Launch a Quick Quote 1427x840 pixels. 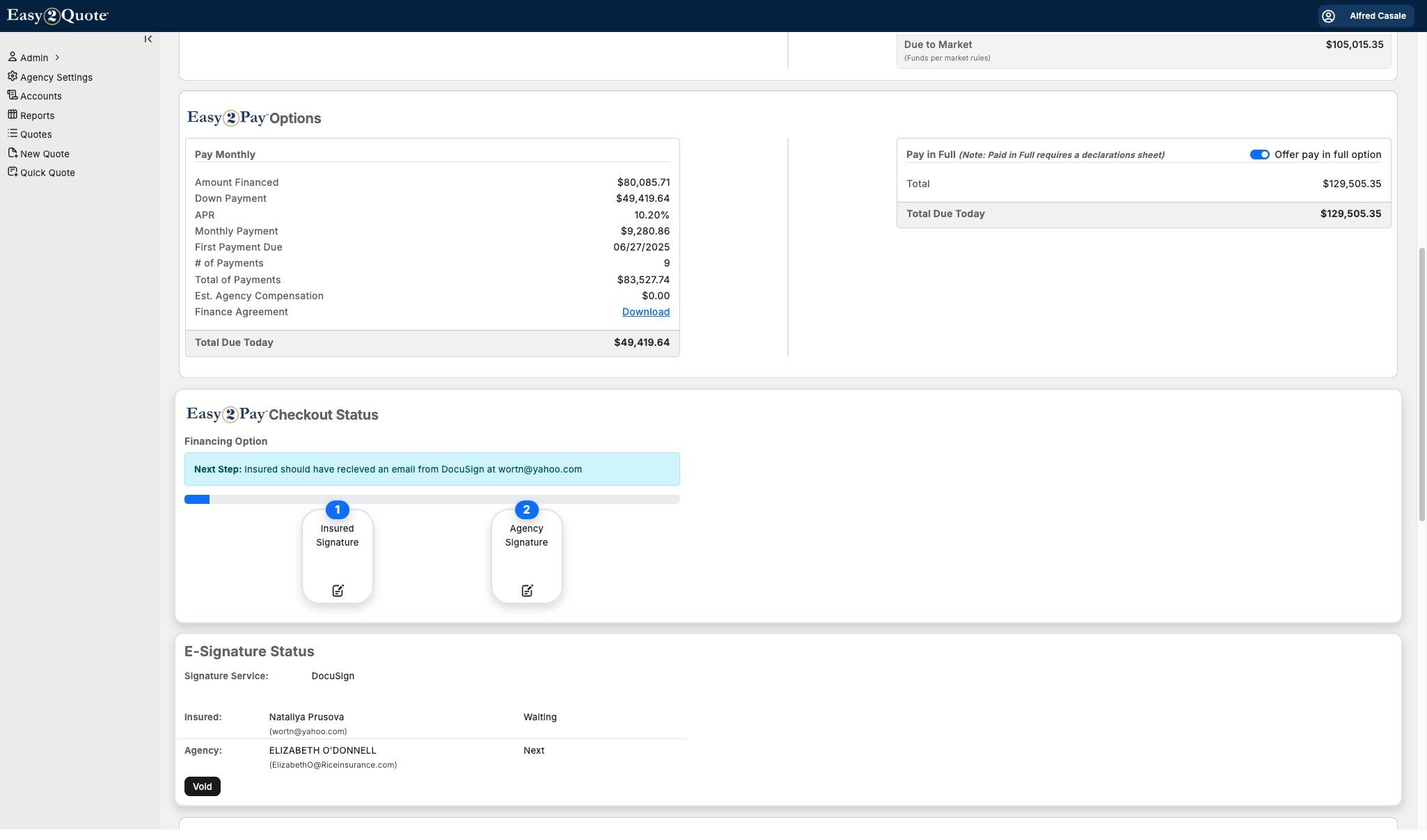[x=48, y=172]
